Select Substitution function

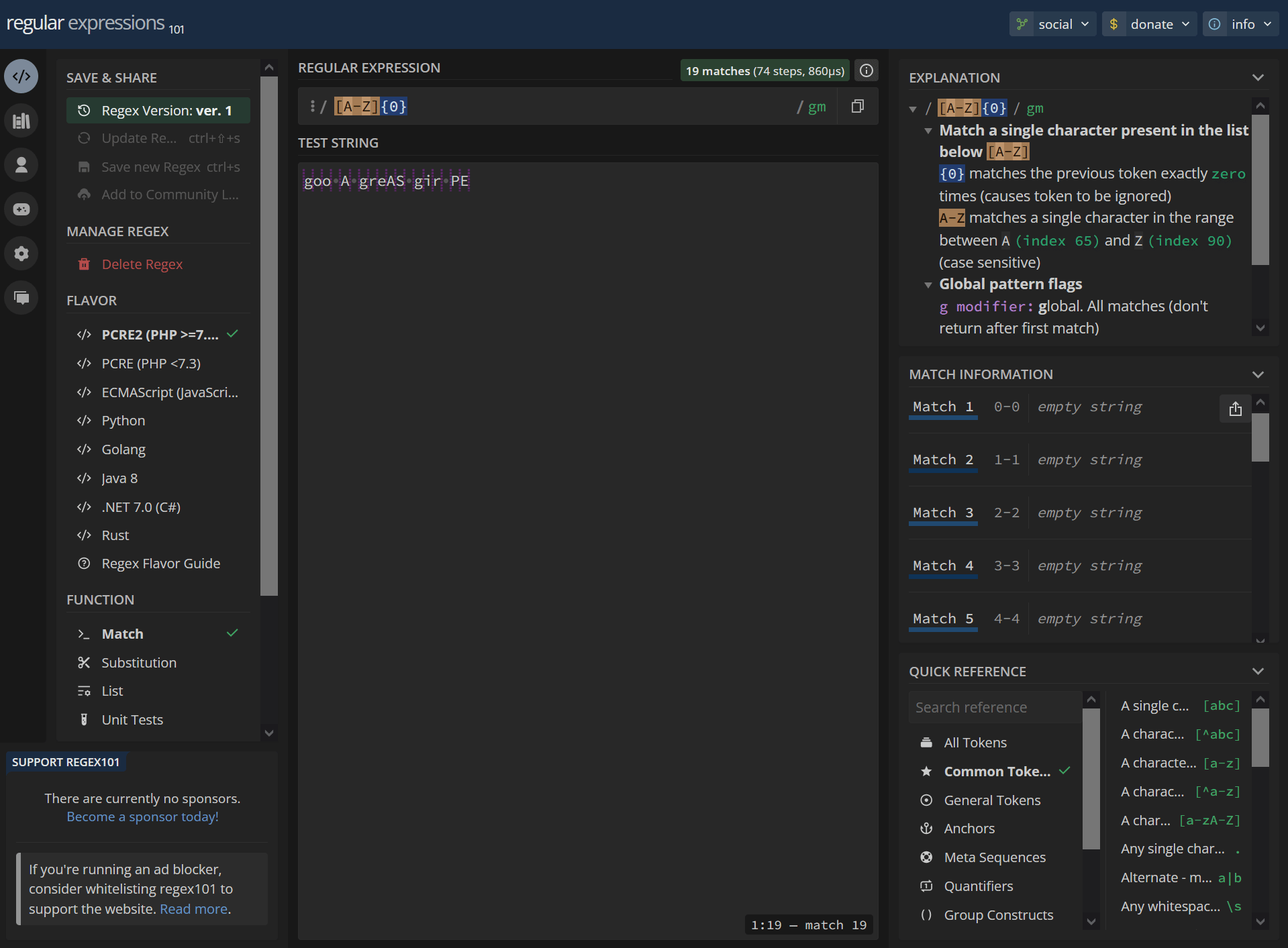pyautogui.click(x=158, y=663)
